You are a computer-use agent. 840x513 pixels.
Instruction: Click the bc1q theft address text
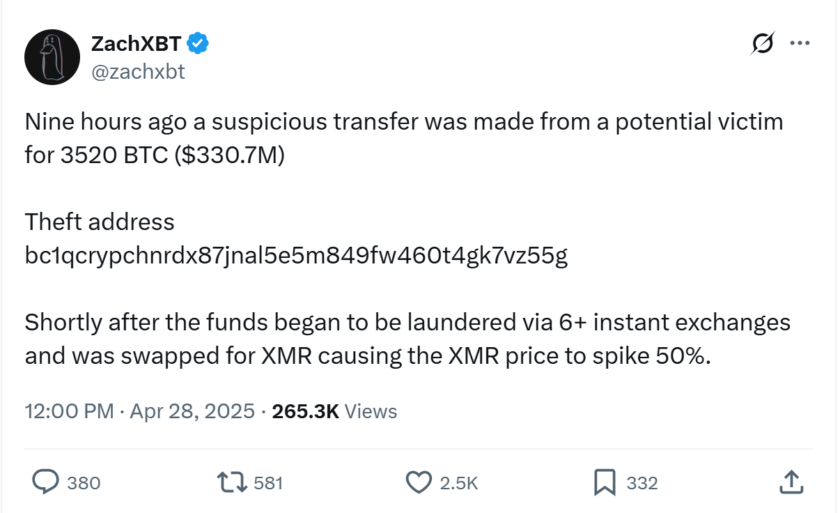click(x=295, y=255)
